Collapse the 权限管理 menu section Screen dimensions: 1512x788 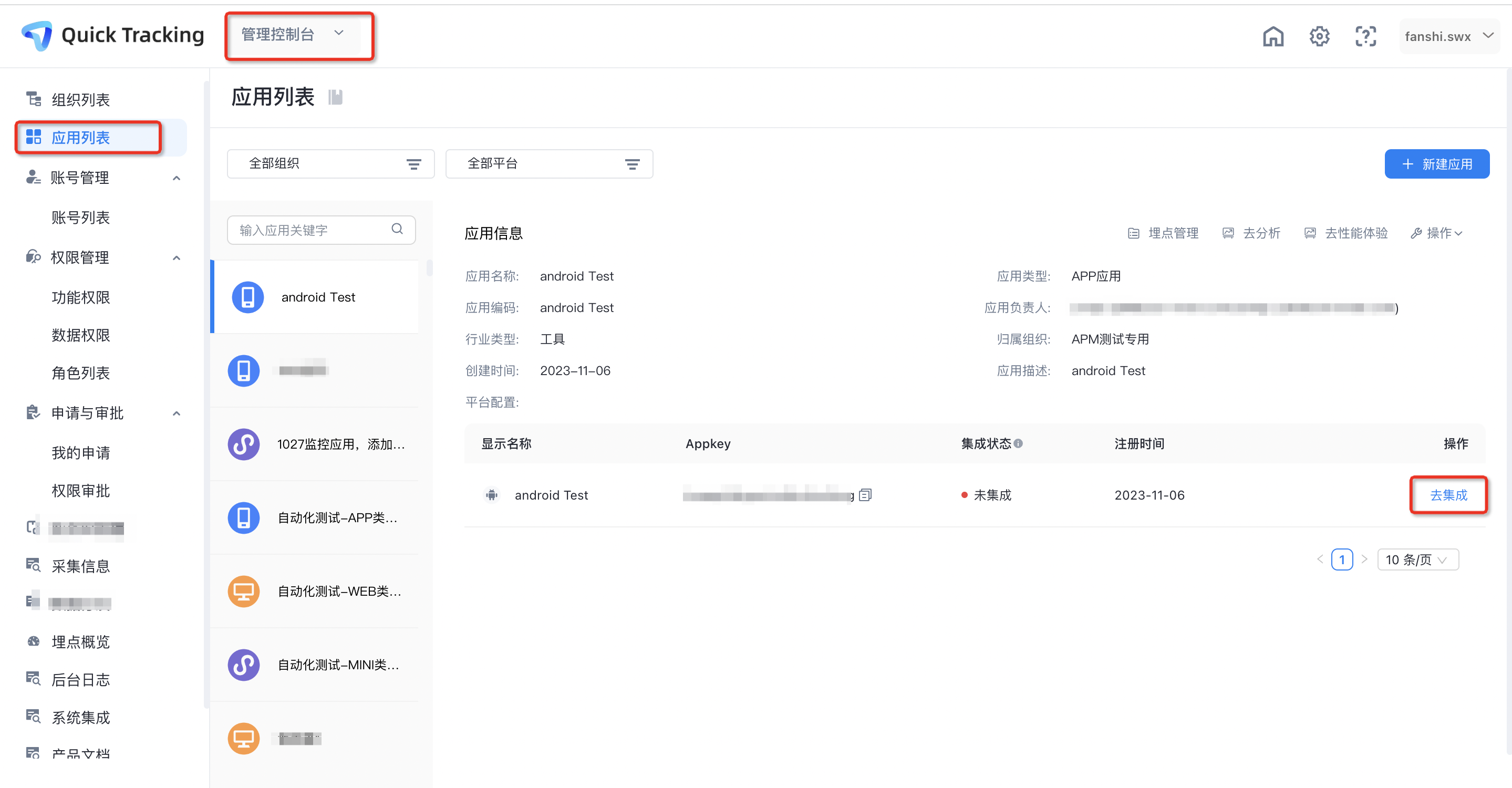pyautogui.click(x=176, y=257)
